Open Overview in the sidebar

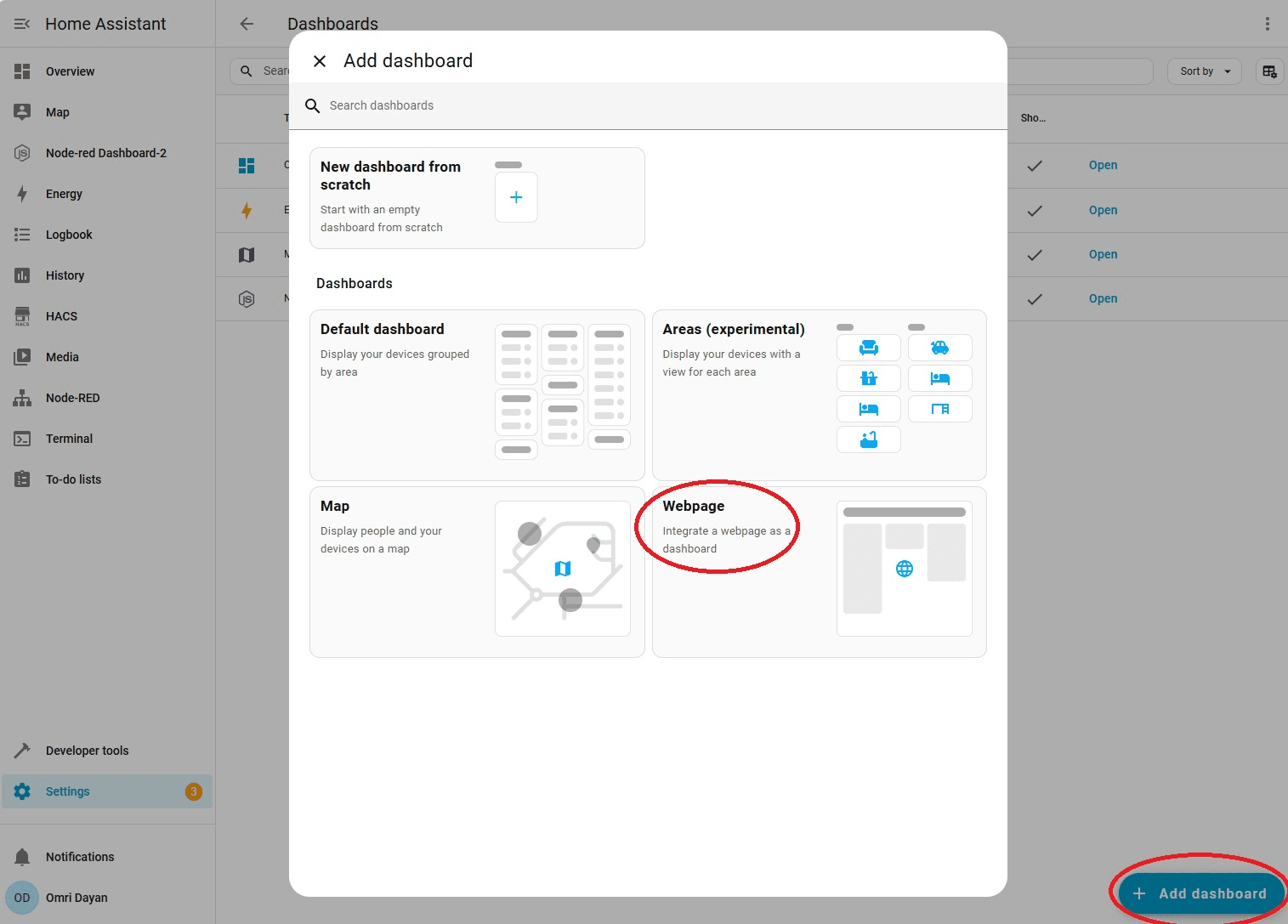70,71
